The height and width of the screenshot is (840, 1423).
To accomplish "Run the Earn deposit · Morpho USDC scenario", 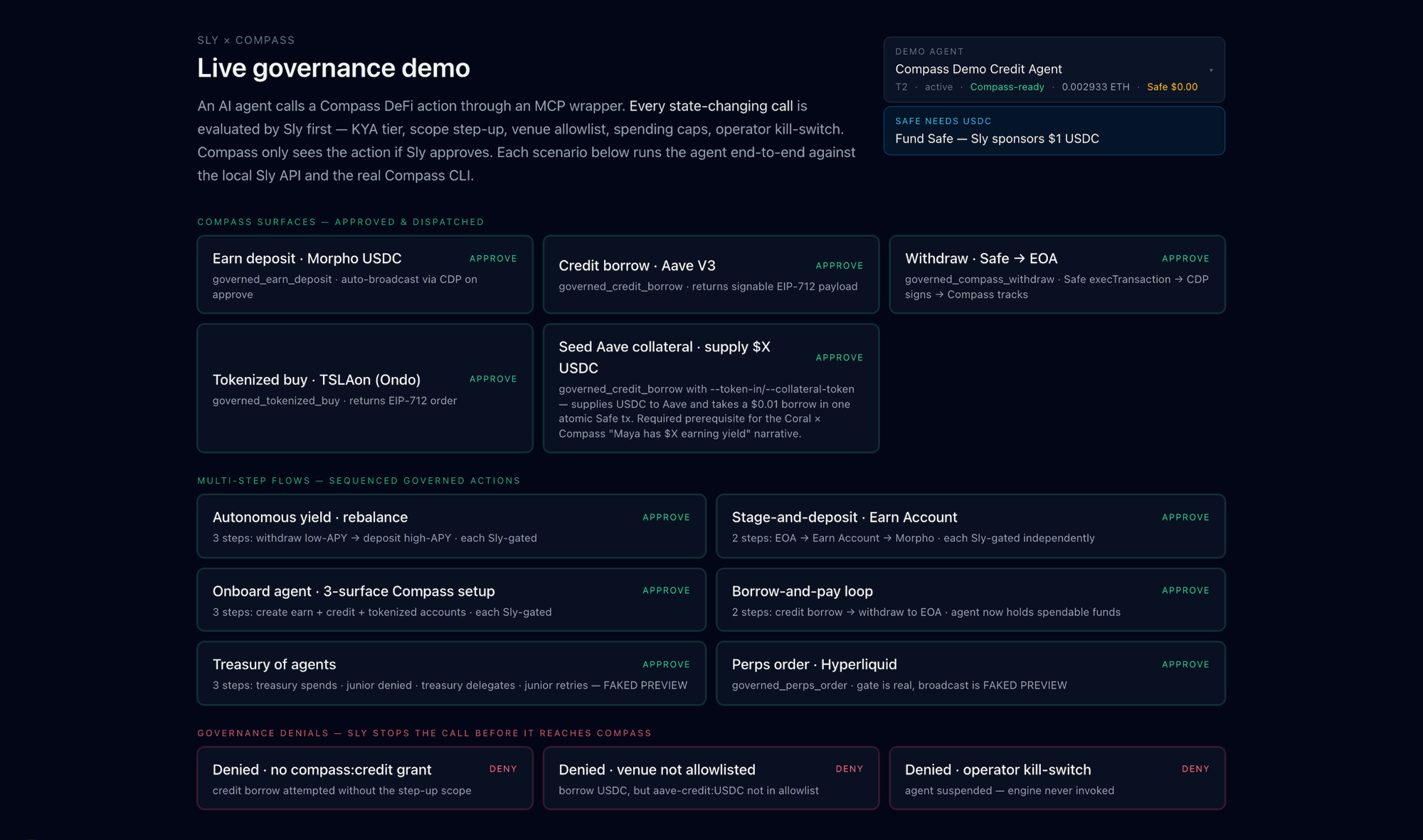I will click(364, 275).
